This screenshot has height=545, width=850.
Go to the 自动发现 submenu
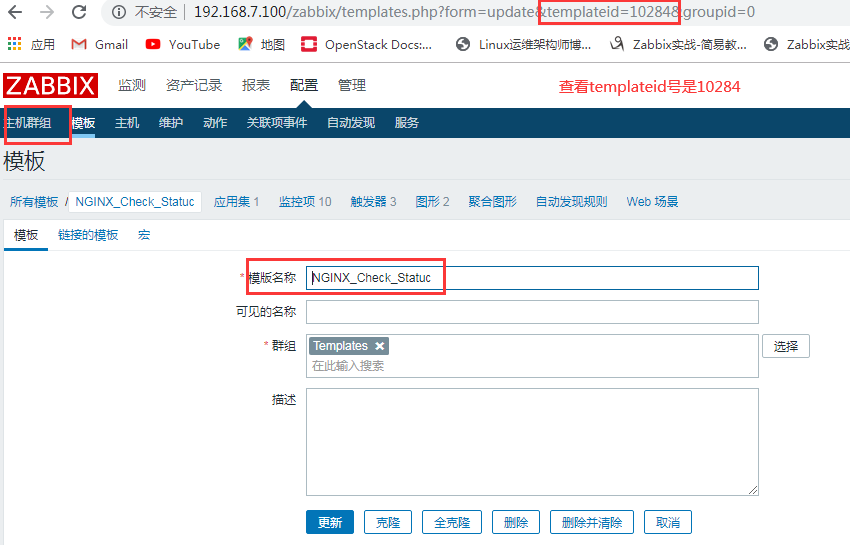351,123
